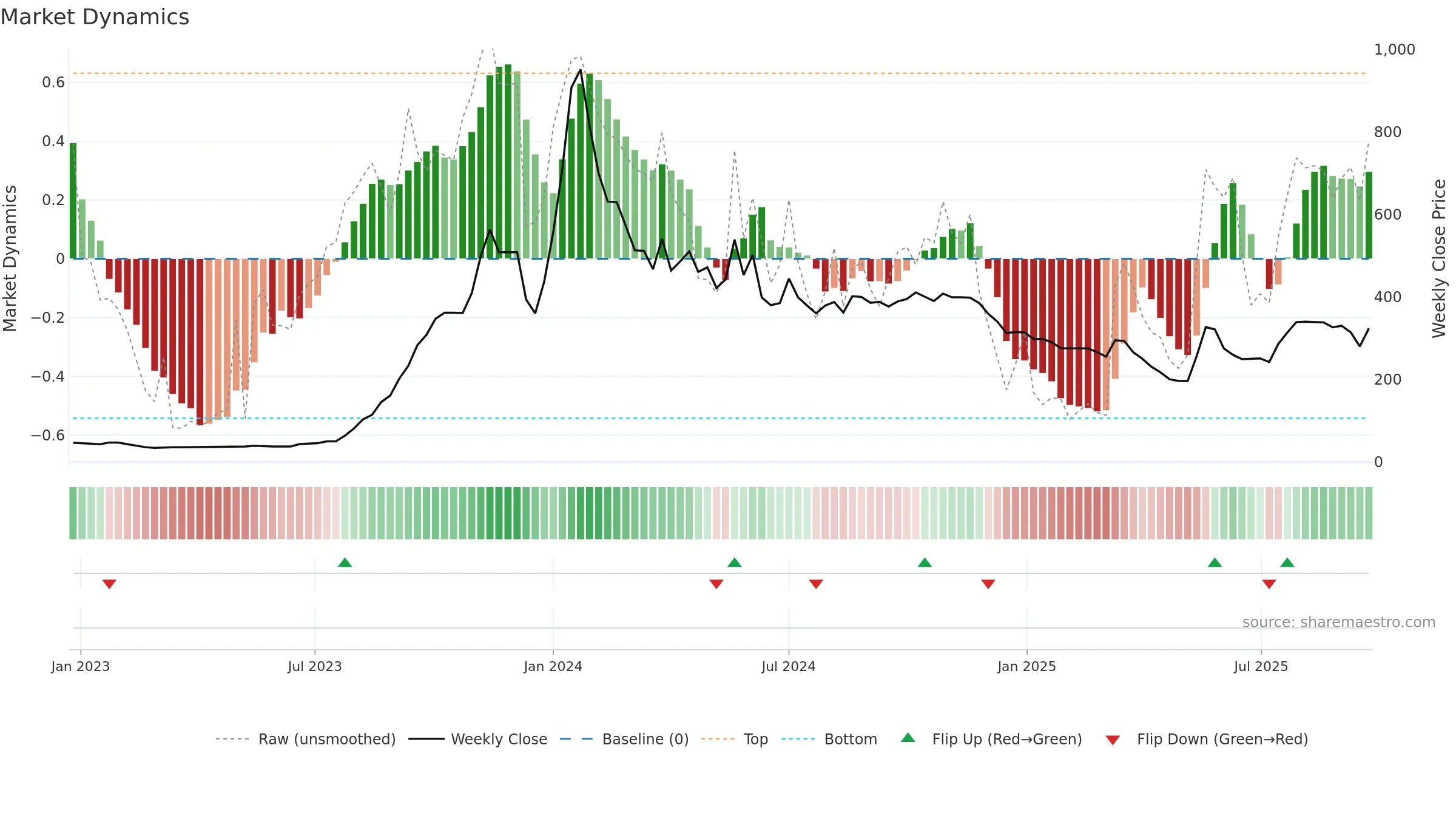The height and width of the screenshot is (819, 1456).
Task: Click the green Flip Up marker before Jul 2024
Action: tap(735, 562)
